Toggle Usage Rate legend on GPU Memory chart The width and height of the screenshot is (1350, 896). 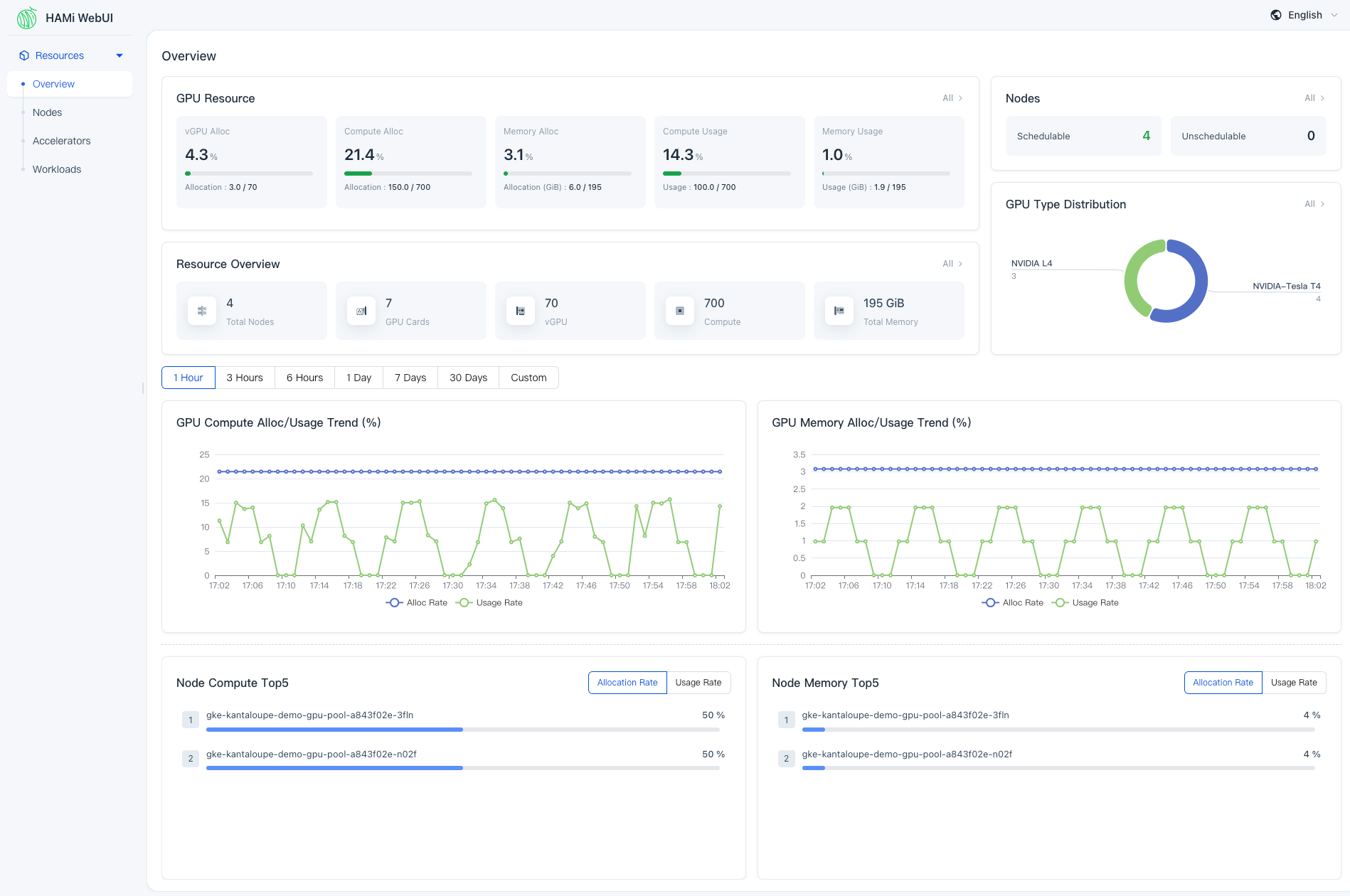[1085, 602]
